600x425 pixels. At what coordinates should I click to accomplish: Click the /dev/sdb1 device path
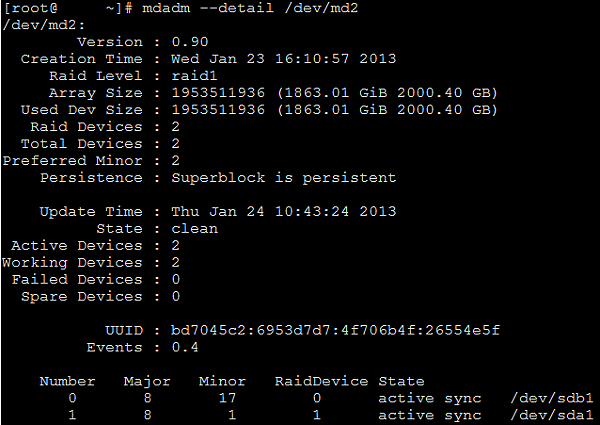click(x=552, y=398)
